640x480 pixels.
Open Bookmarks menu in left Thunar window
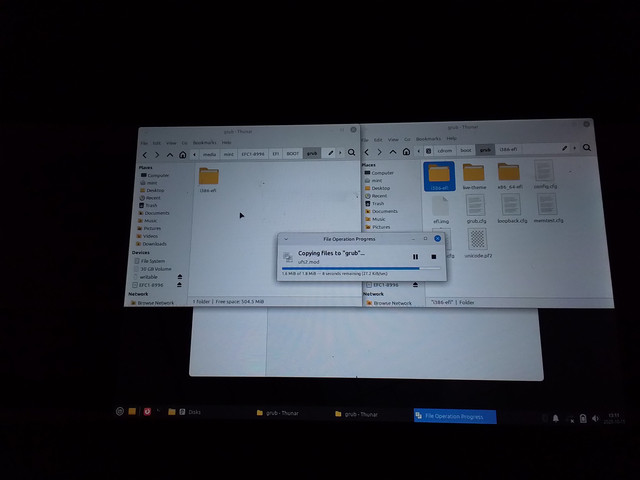coord(204,143)
